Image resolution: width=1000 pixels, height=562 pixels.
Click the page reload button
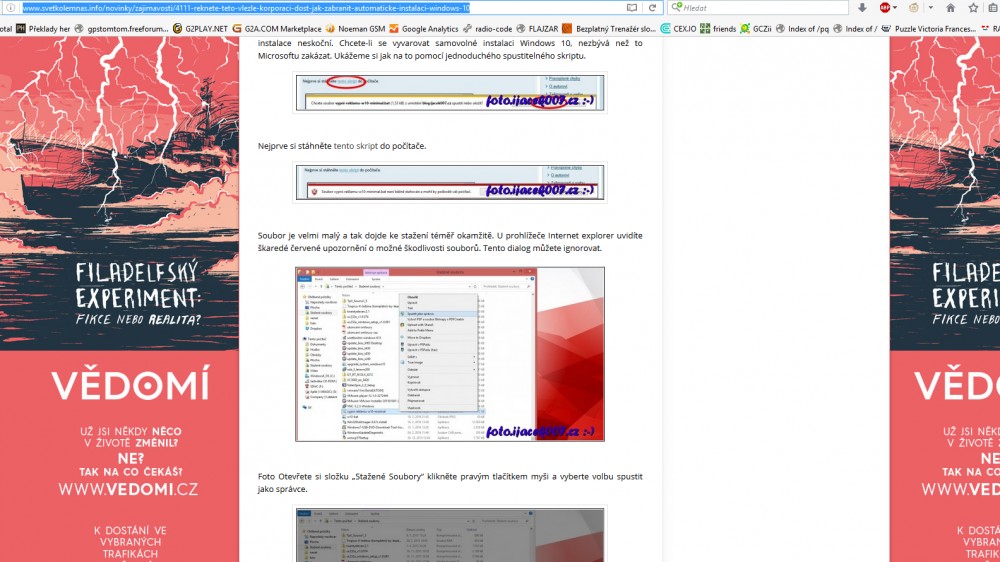pos(653,8)
